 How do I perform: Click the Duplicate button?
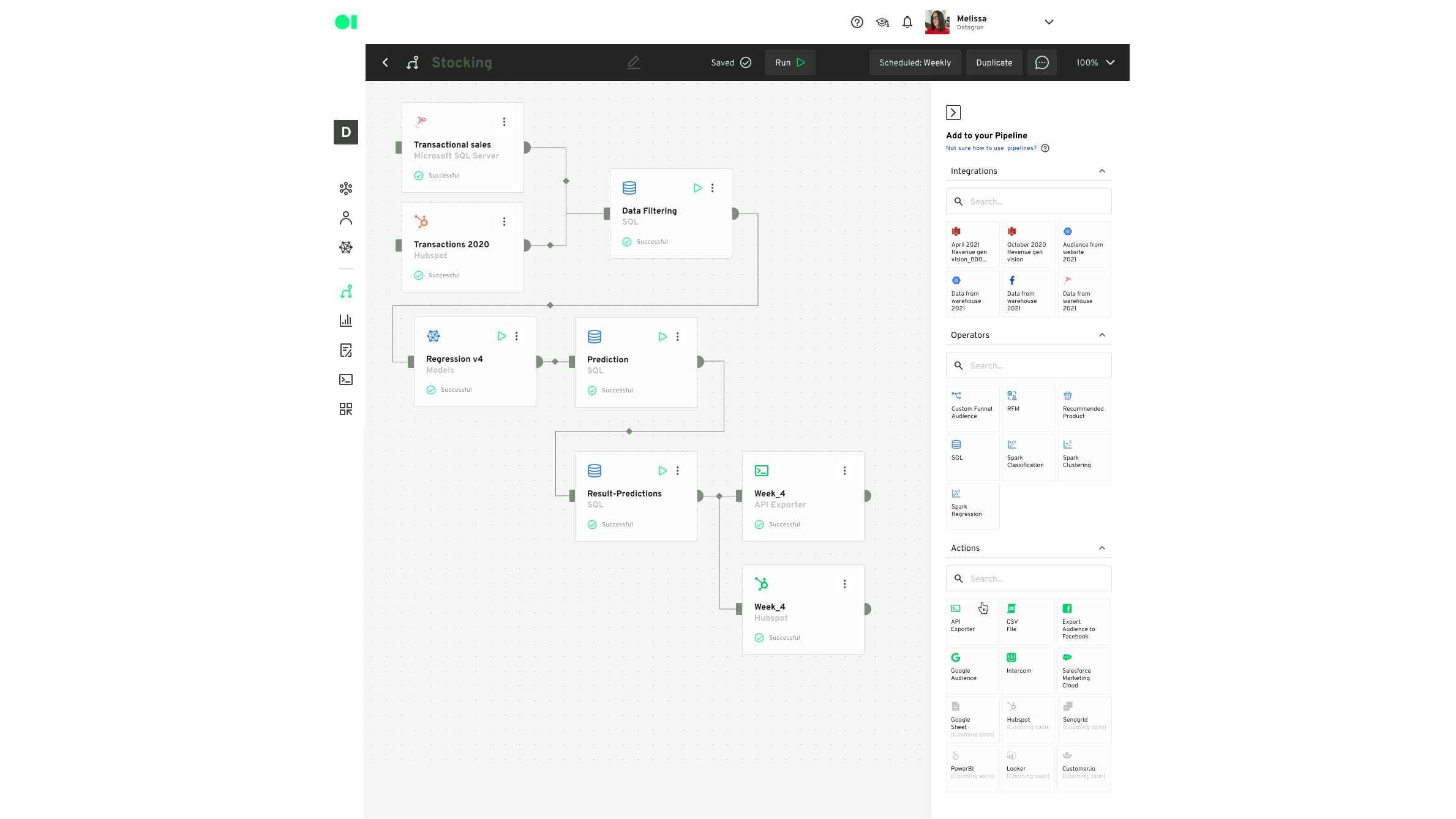(x=994, y=62)
